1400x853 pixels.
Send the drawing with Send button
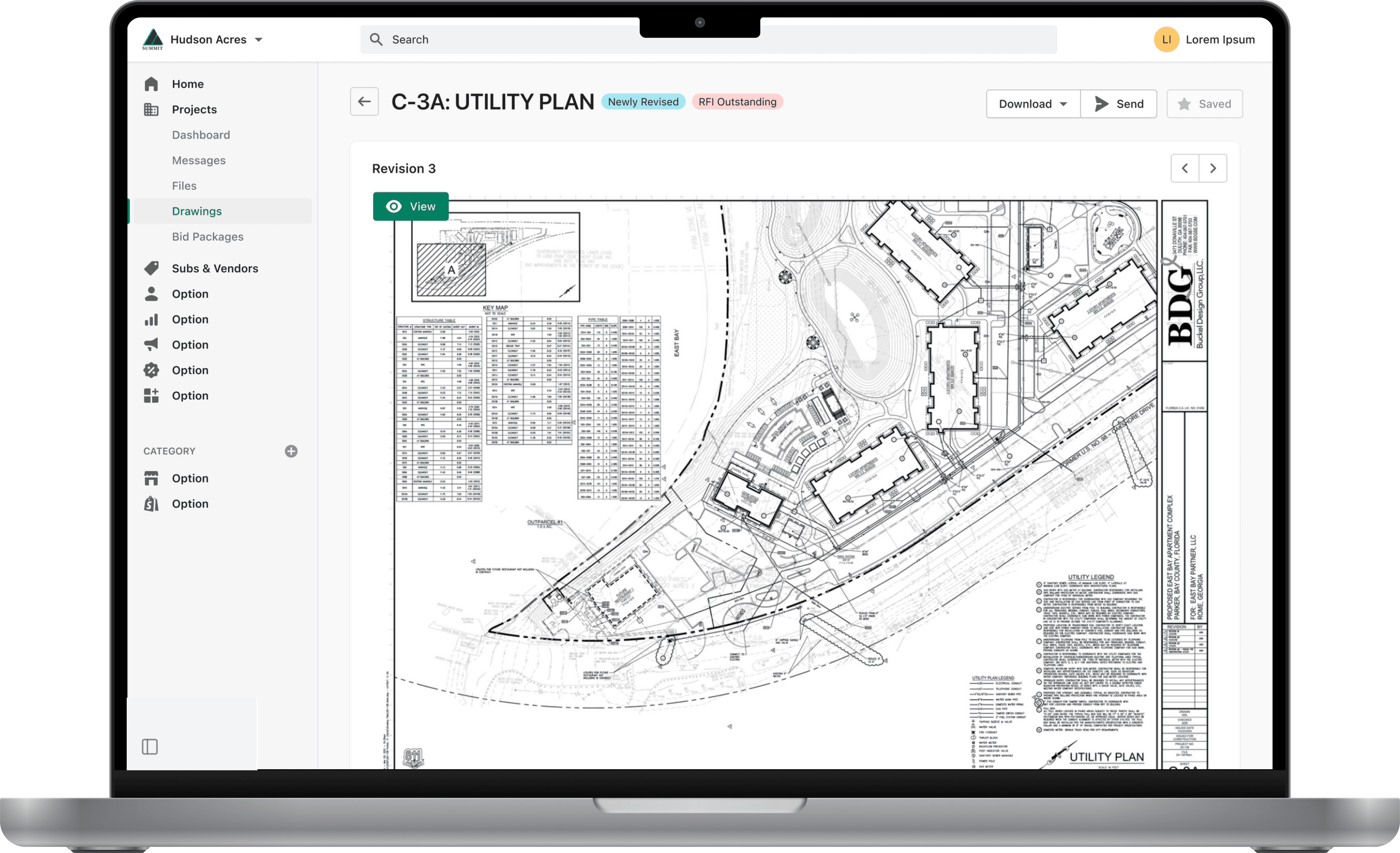[1118, 104]
